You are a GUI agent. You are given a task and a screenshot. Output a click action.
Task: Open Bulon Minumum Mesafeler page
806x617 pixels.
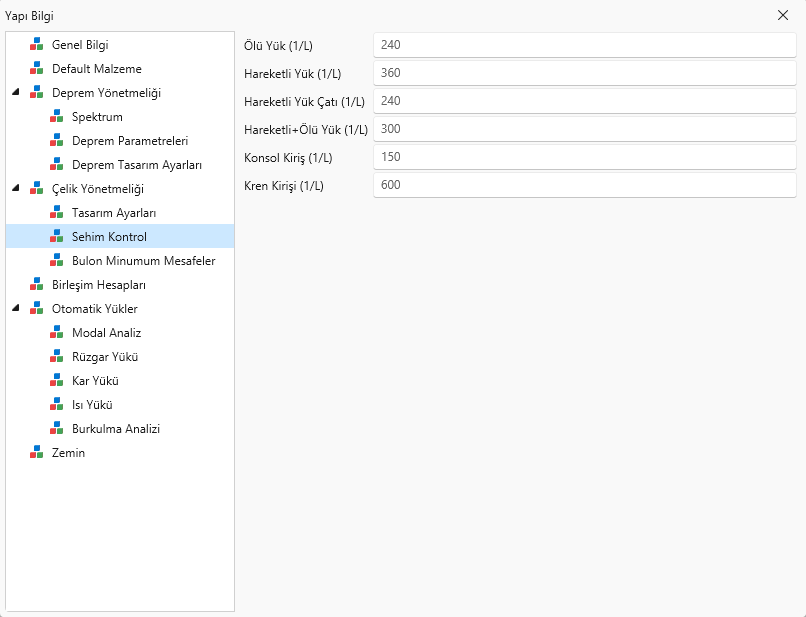pos(143,261)
